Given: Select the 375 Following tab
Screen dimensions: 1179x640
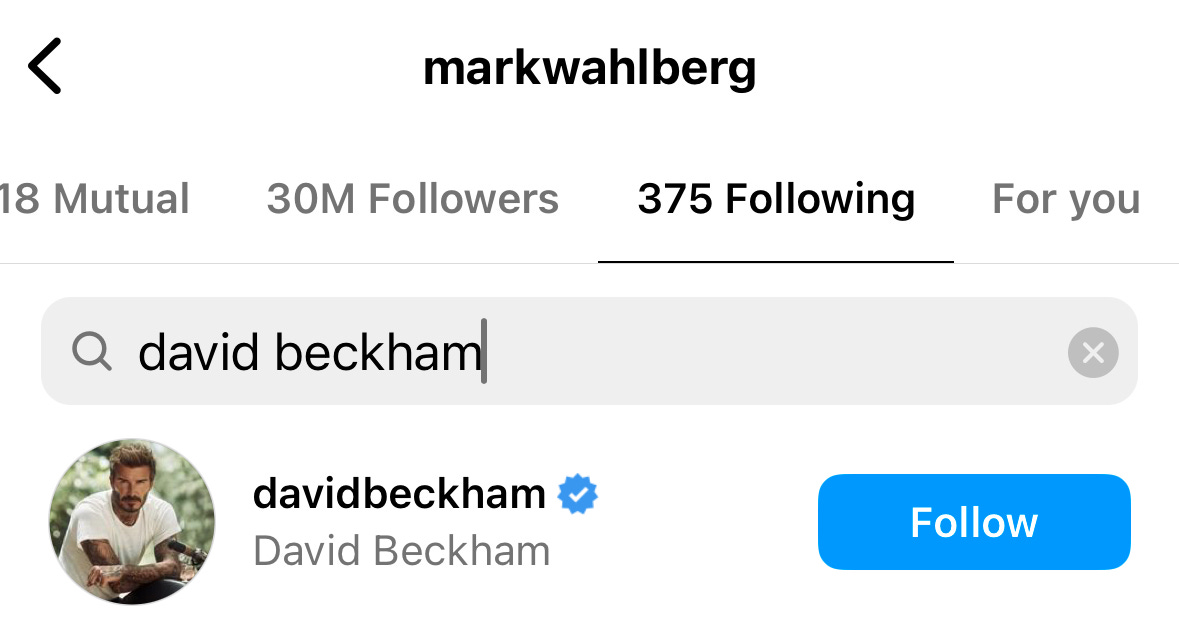Looking at the screenshot, I should click(776, 199).
